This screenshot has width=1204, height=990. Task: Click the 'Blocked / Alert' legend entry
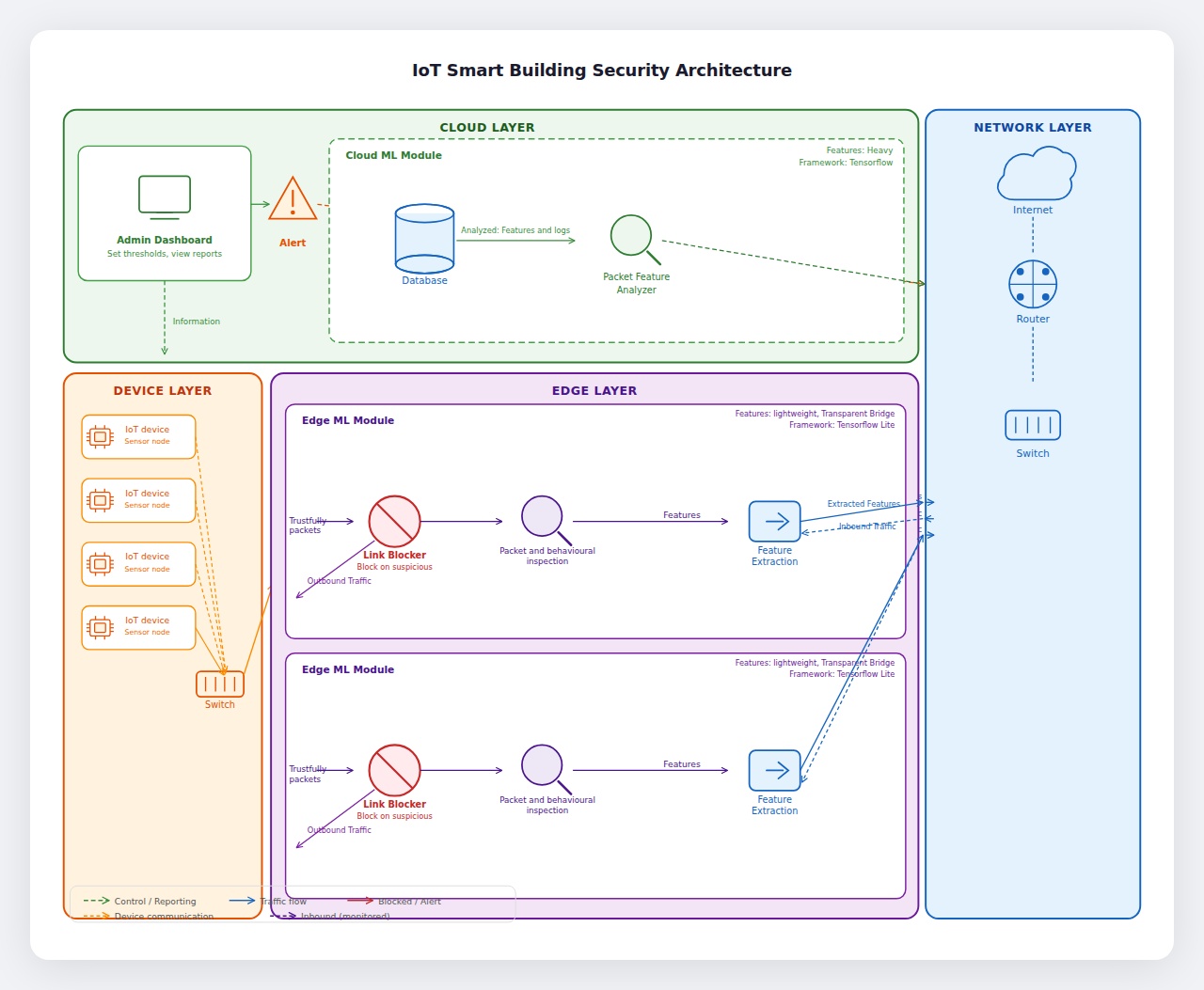pyautogui.click(x=409, y=902)
